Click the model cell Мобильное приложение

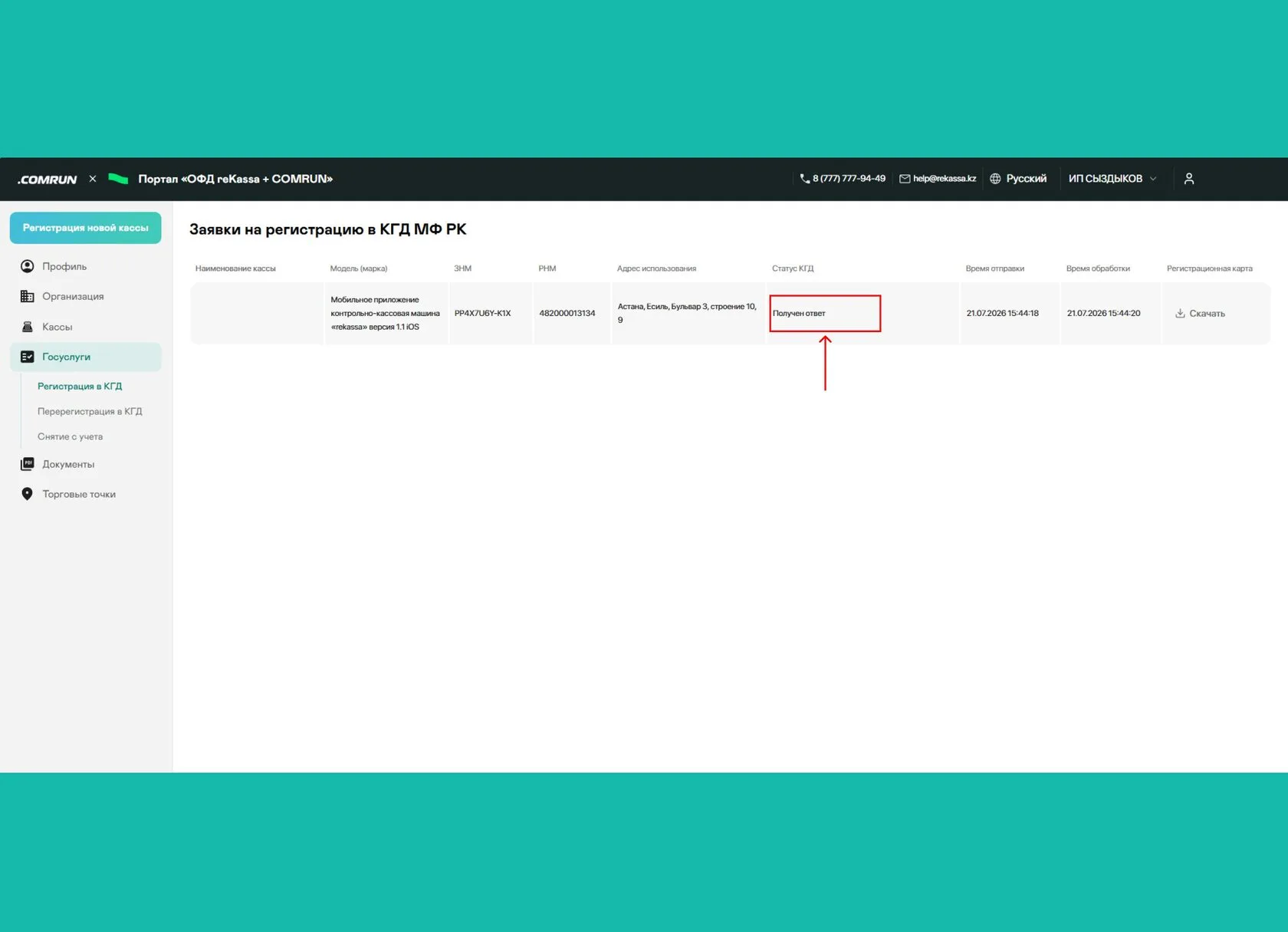(x=385, y=313)
